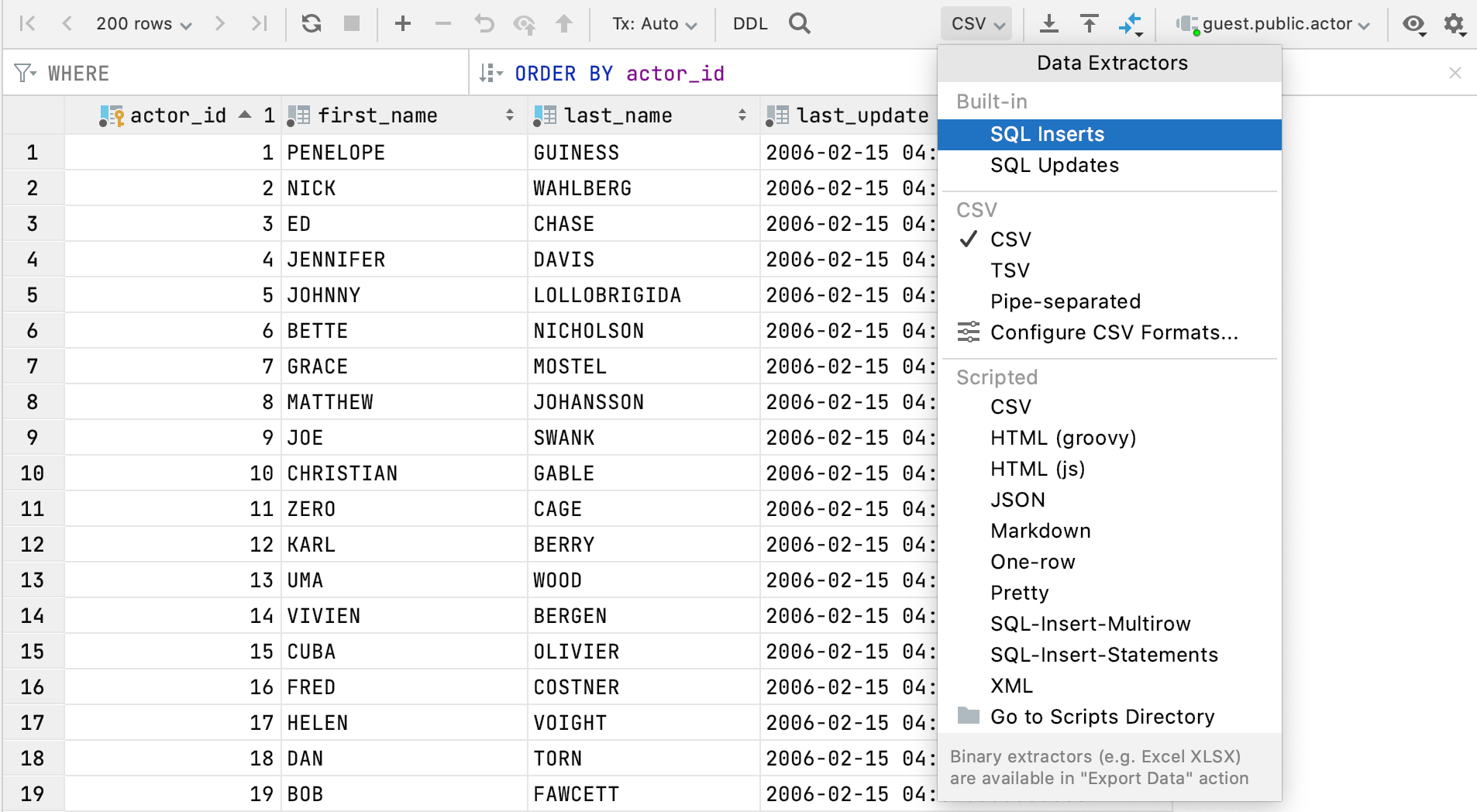Add a new row with the plus icon
1477x812 pixels.
point(402,23)
